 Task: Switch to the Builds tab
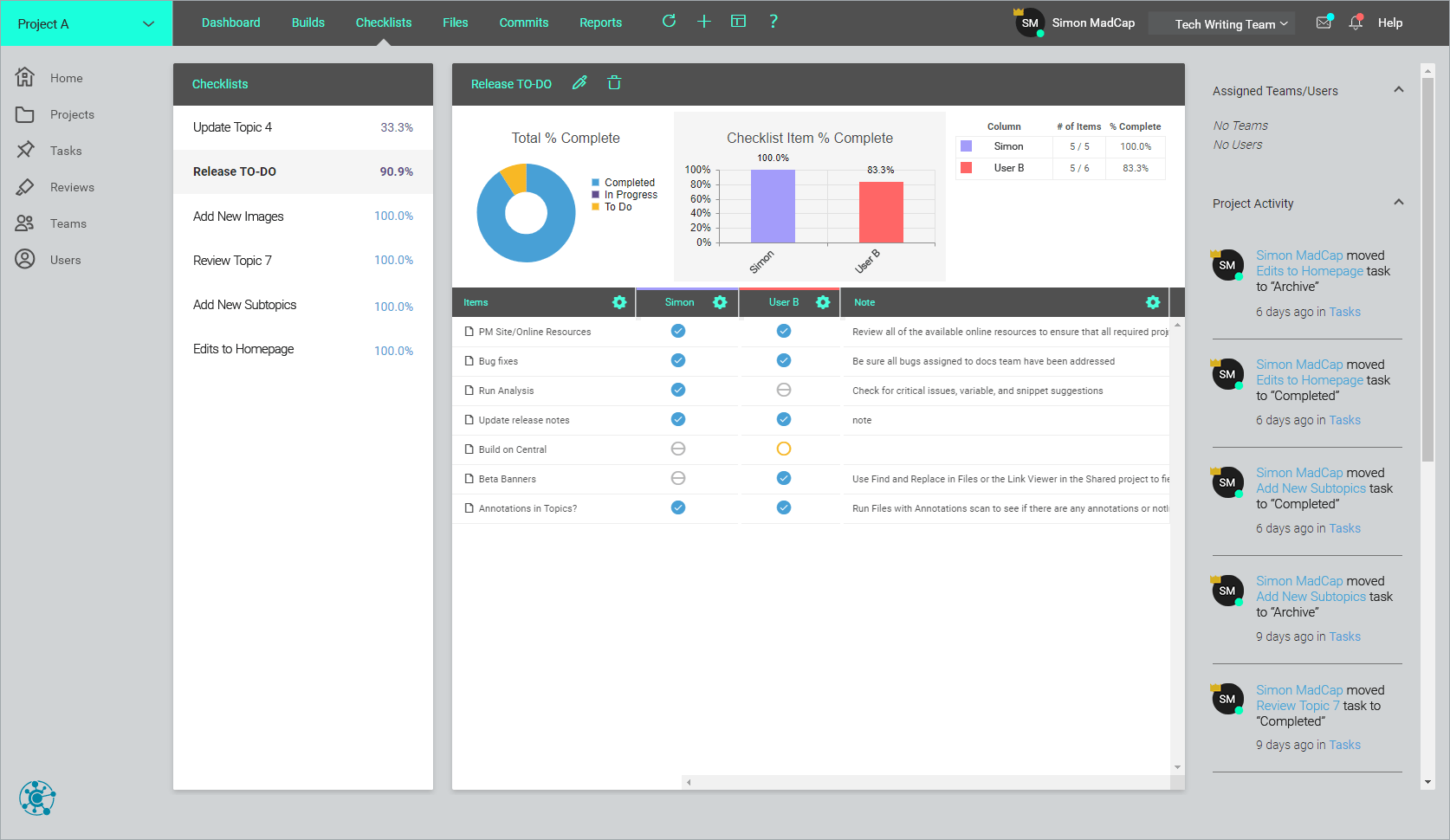point(307,23)
